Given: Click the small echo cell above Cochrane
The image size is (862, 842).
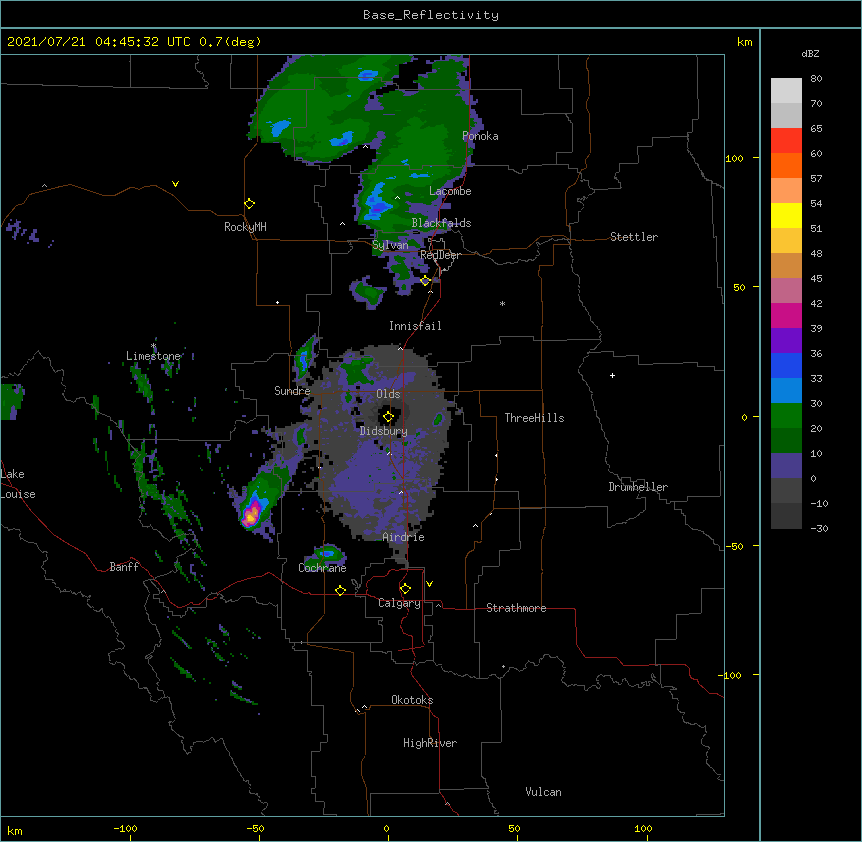Looking at the screenshot, I should tap(328, 553).
